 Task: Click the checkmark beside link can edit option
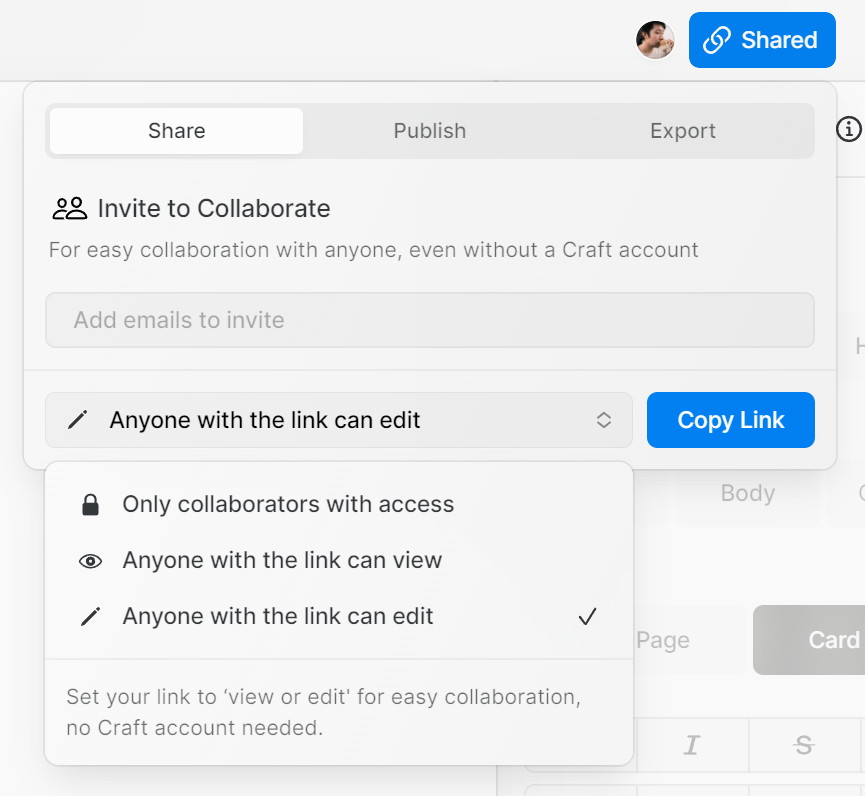[x=587, y=617]
